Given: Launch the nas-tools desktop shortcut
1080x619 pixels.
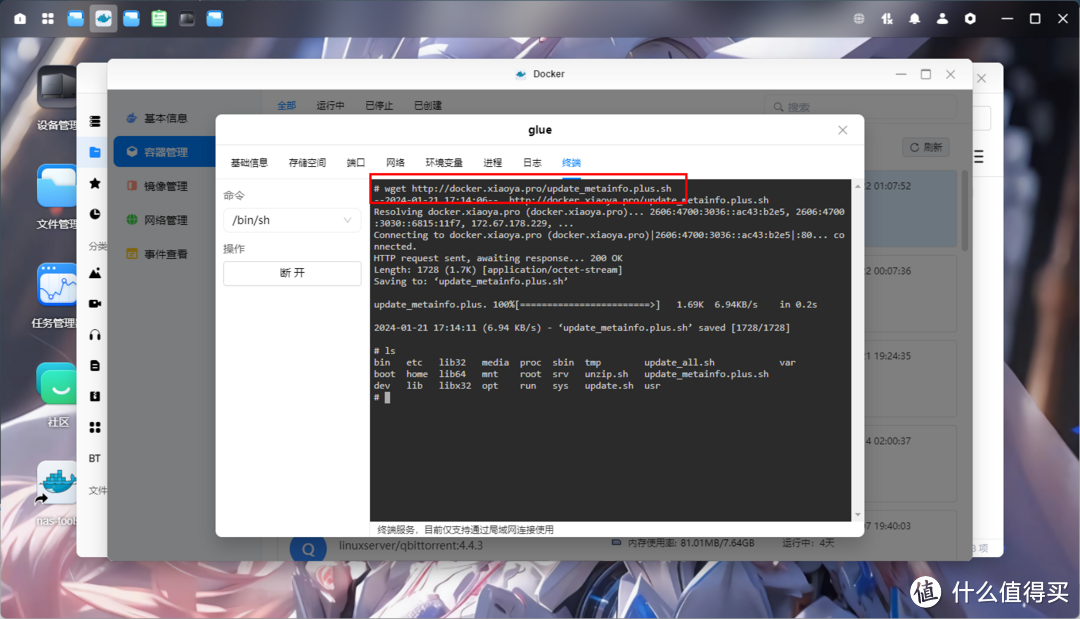Looking at the screenshot, I should coord(57,480).
